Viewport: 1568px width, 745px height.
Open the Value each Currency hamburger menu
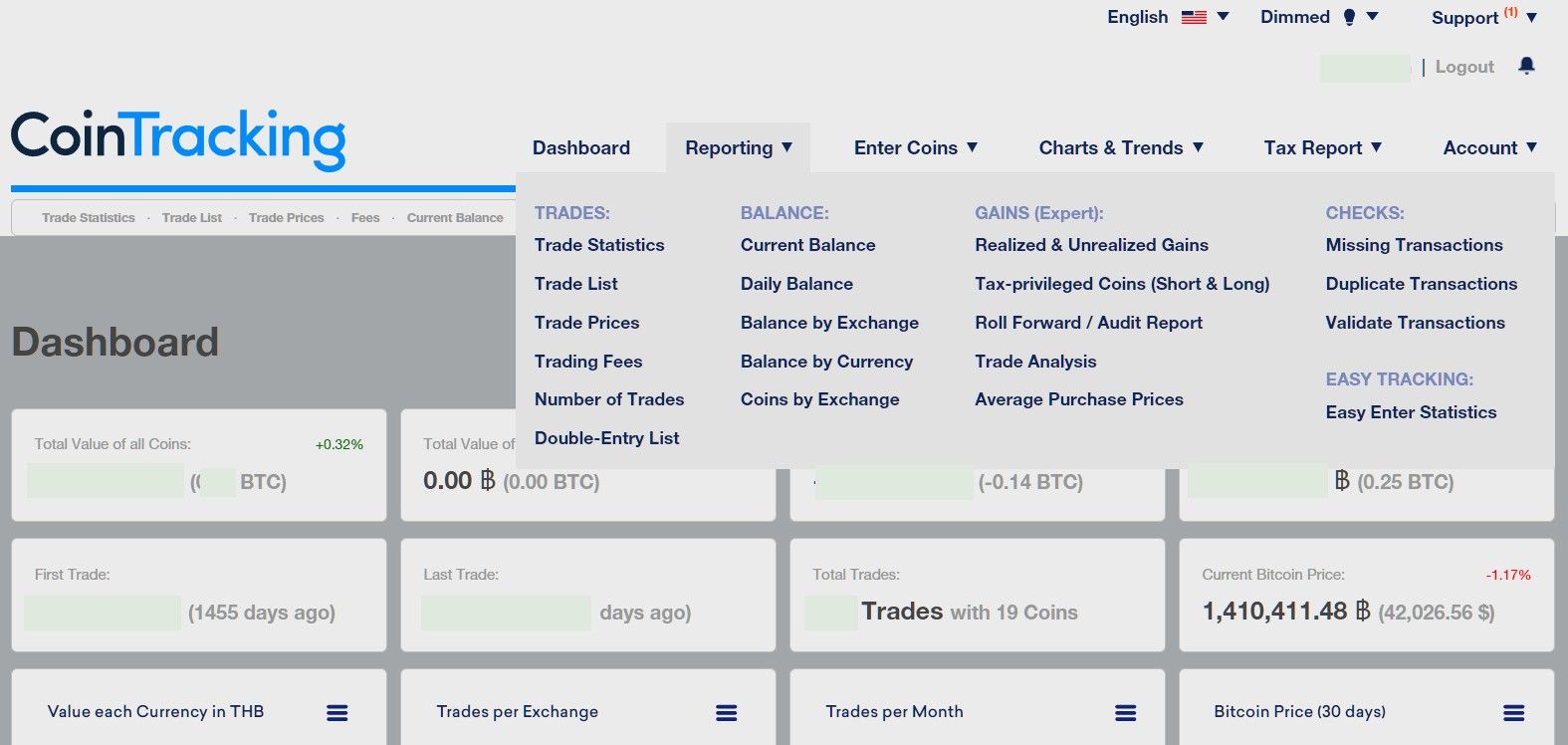click(x=337, y=712)
